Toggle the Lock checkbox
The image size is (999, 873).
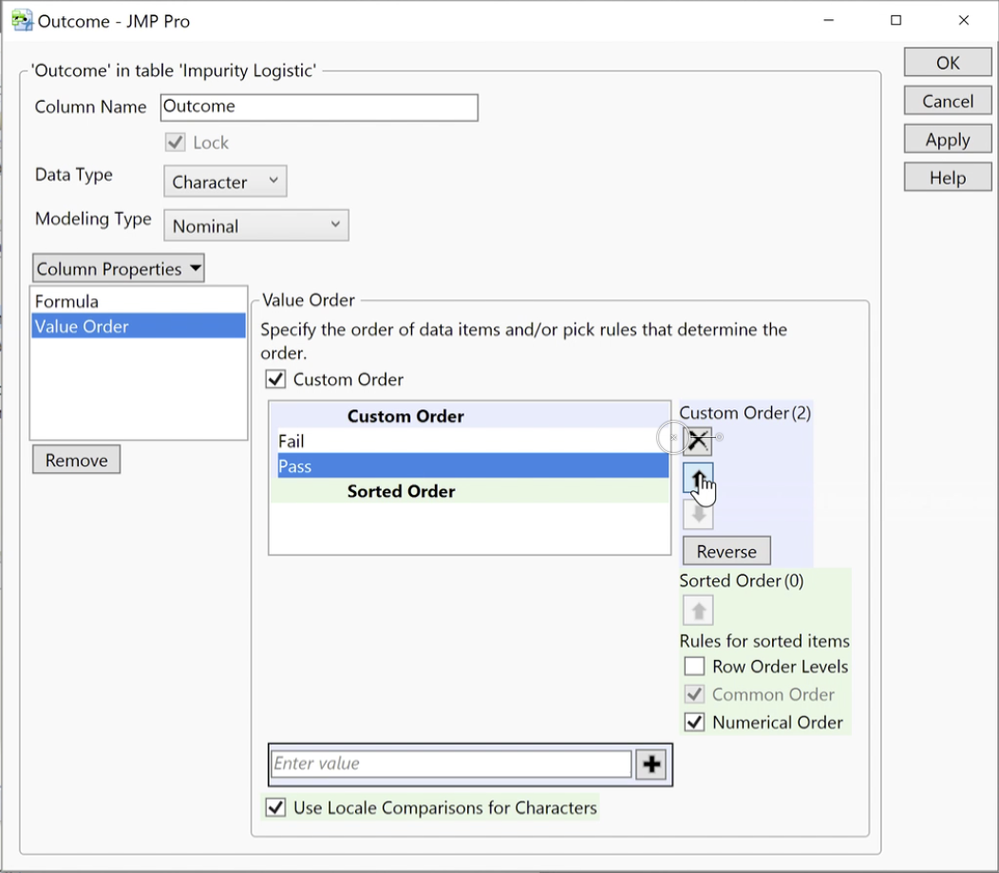click(175, 142)
